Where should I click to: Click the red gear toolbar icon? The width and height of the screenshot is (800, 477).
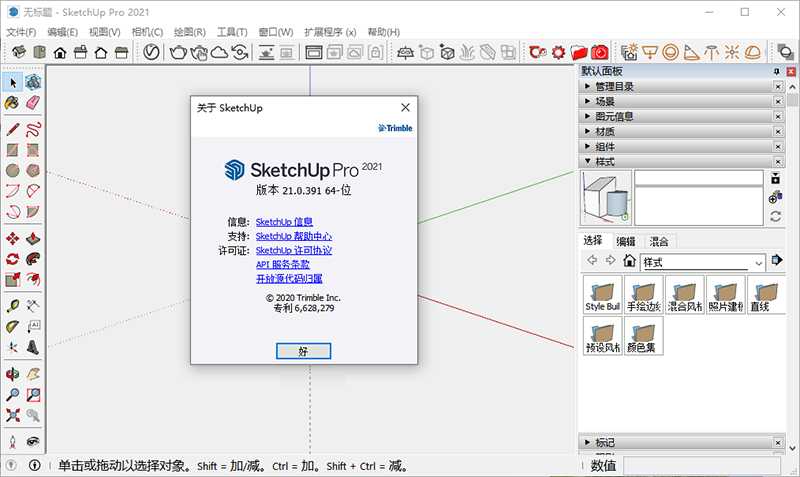559,52
